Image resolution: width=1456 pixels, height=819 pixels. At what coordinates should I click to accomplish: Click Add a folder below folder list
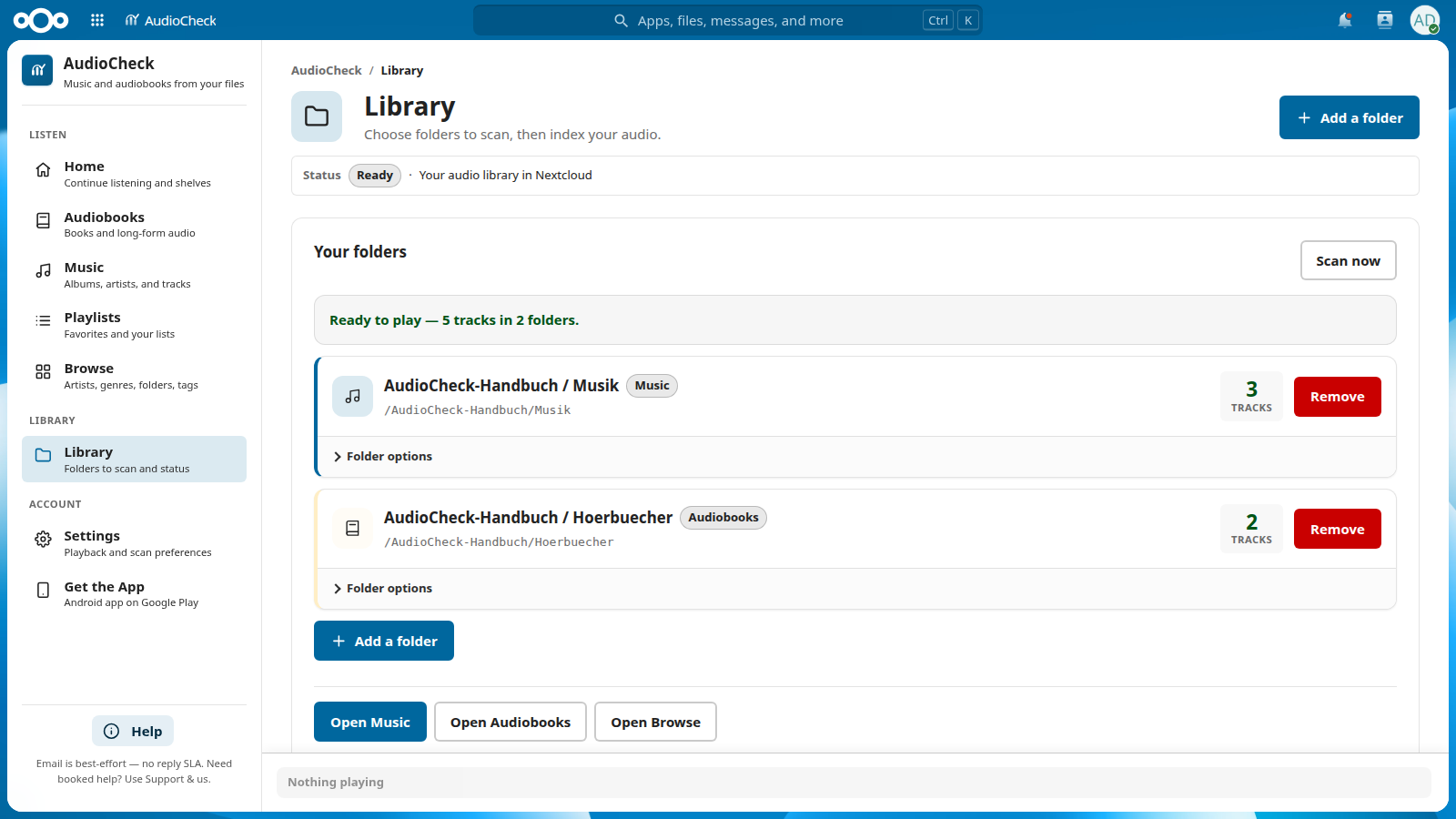tap(384, 641)
